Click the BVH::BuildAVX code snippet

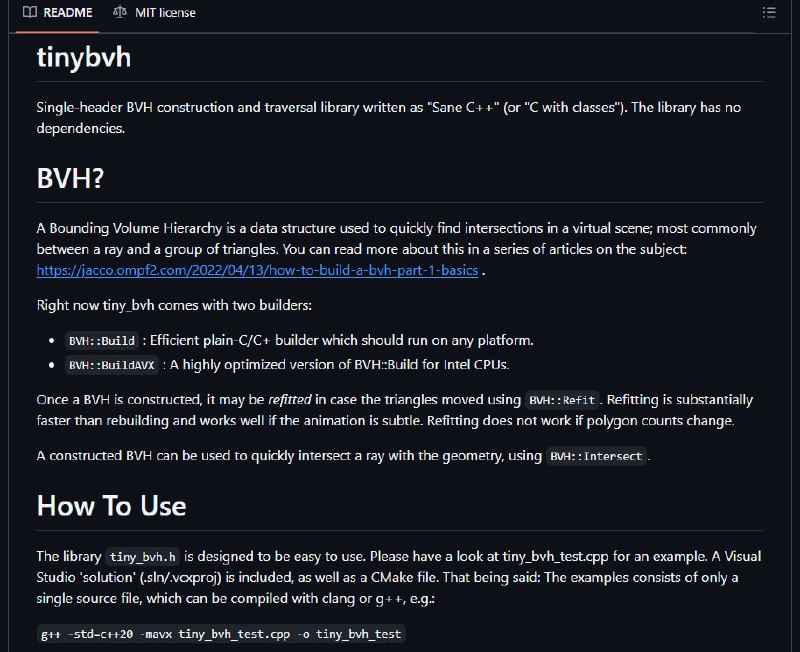112,365
